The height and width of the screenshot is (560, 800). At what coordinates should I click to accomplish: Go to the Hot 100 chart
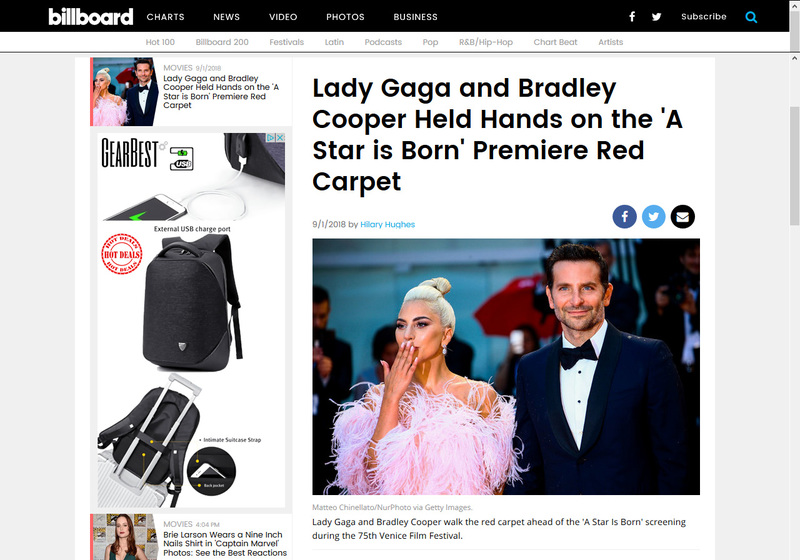pyautogui.click(x=160, y=42)
